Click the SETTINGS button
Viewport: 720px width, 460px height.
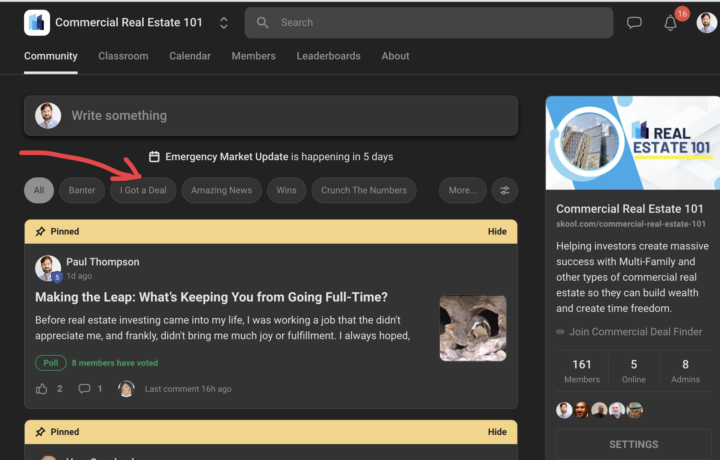coord(633,444)
